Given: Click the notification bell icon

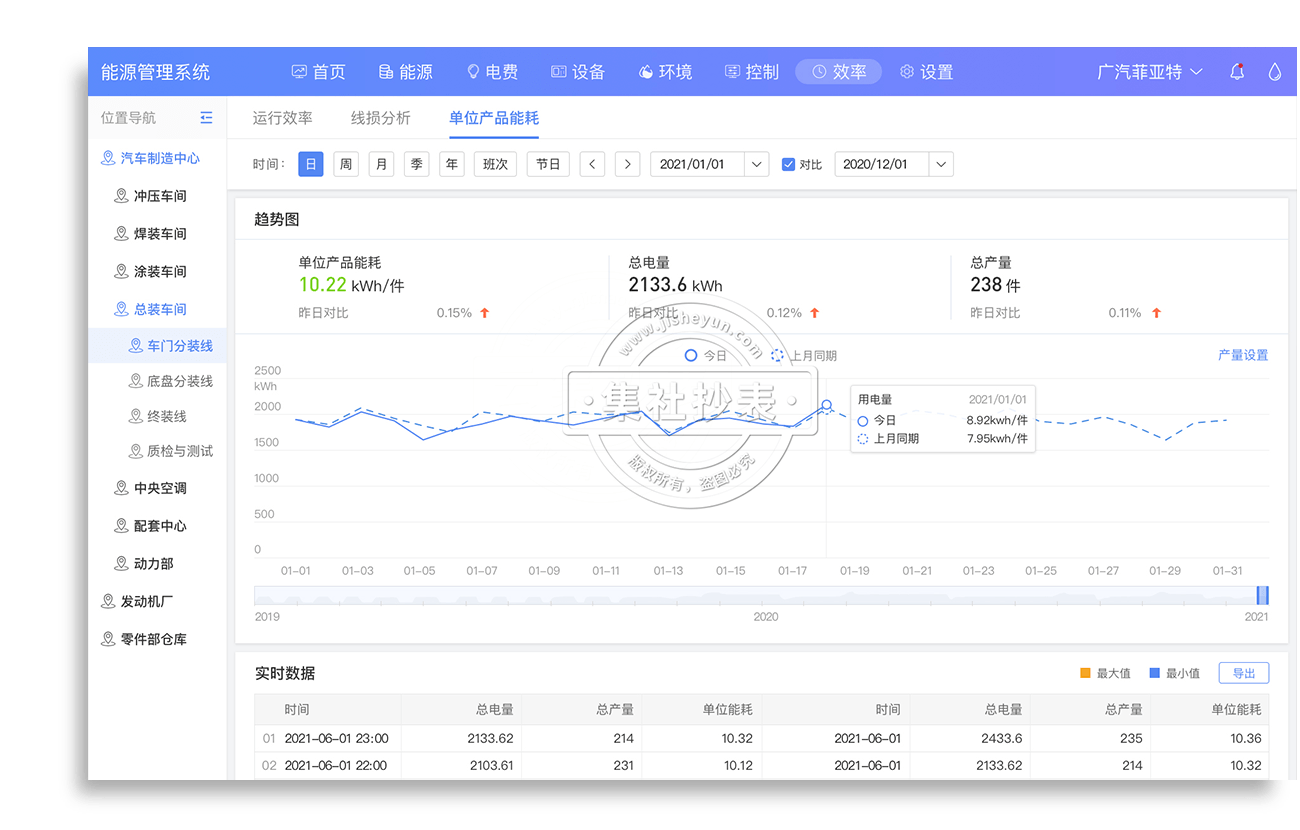Looking at the screenshot, I should point(1237,72).
